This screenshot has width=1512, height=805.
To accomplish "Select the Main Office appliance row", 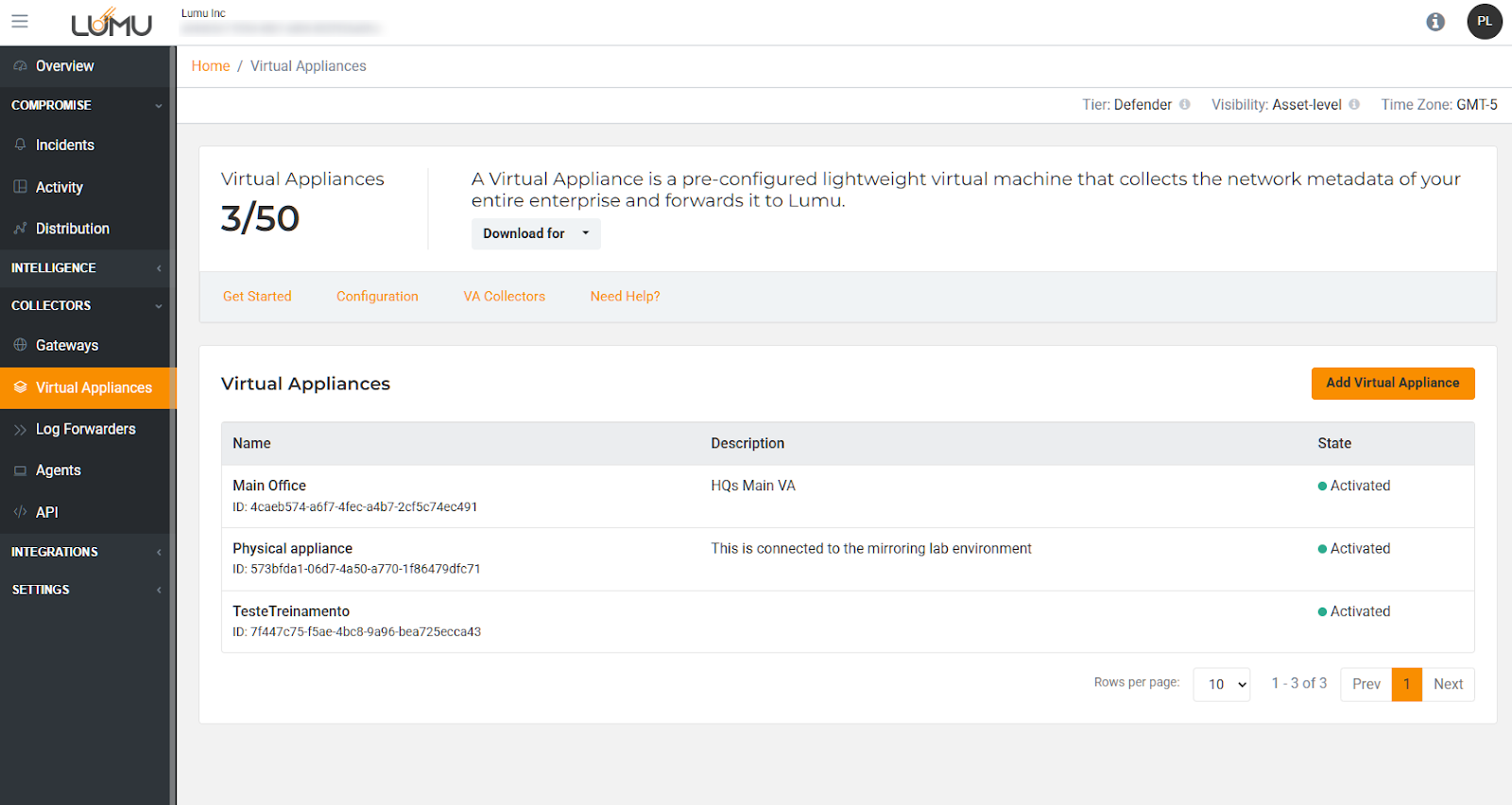I will pyautogui.click(x=269, y=486).
